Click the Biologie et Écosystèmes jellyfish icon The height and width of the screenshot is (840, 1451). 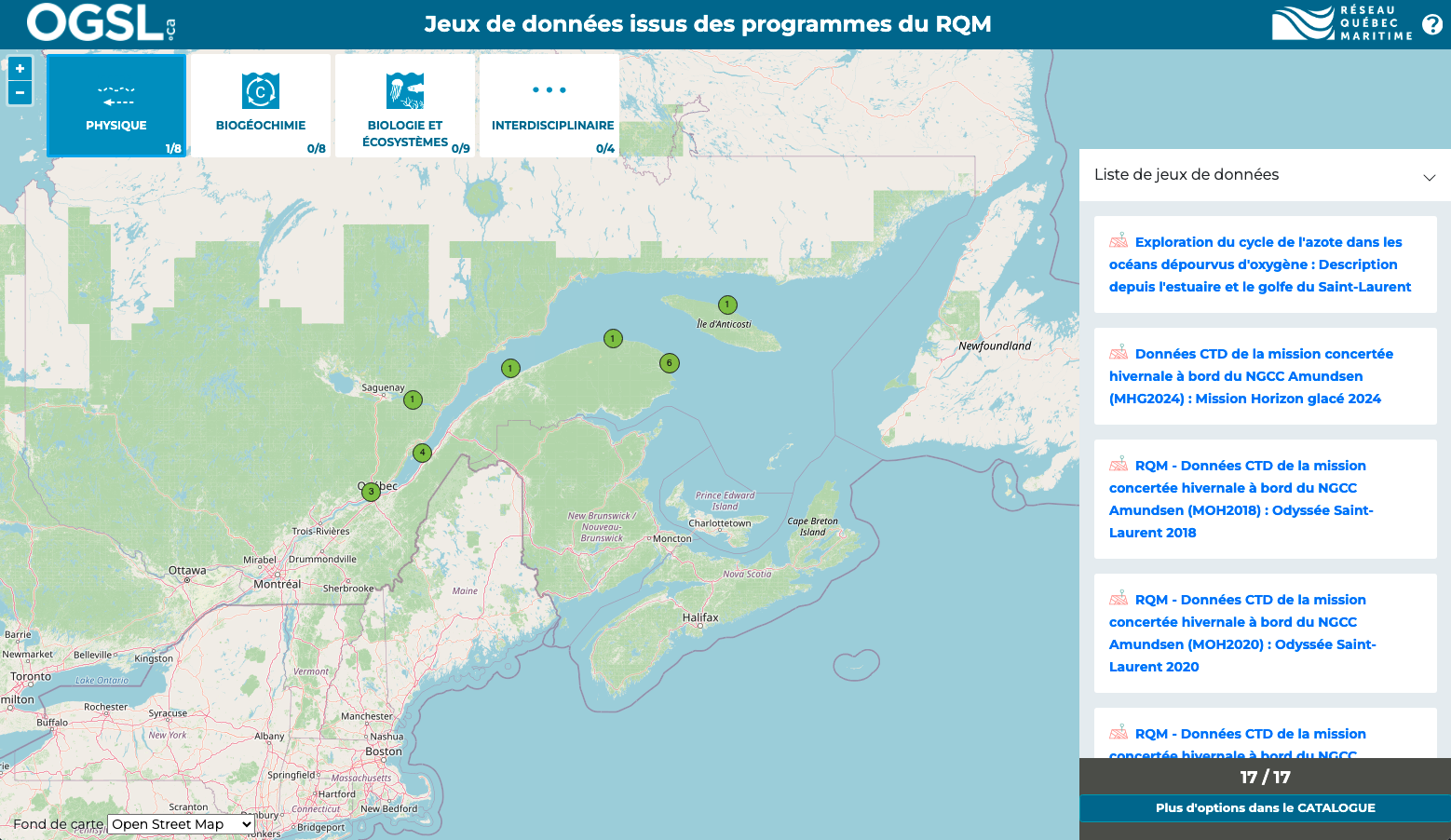coord(405,91)
